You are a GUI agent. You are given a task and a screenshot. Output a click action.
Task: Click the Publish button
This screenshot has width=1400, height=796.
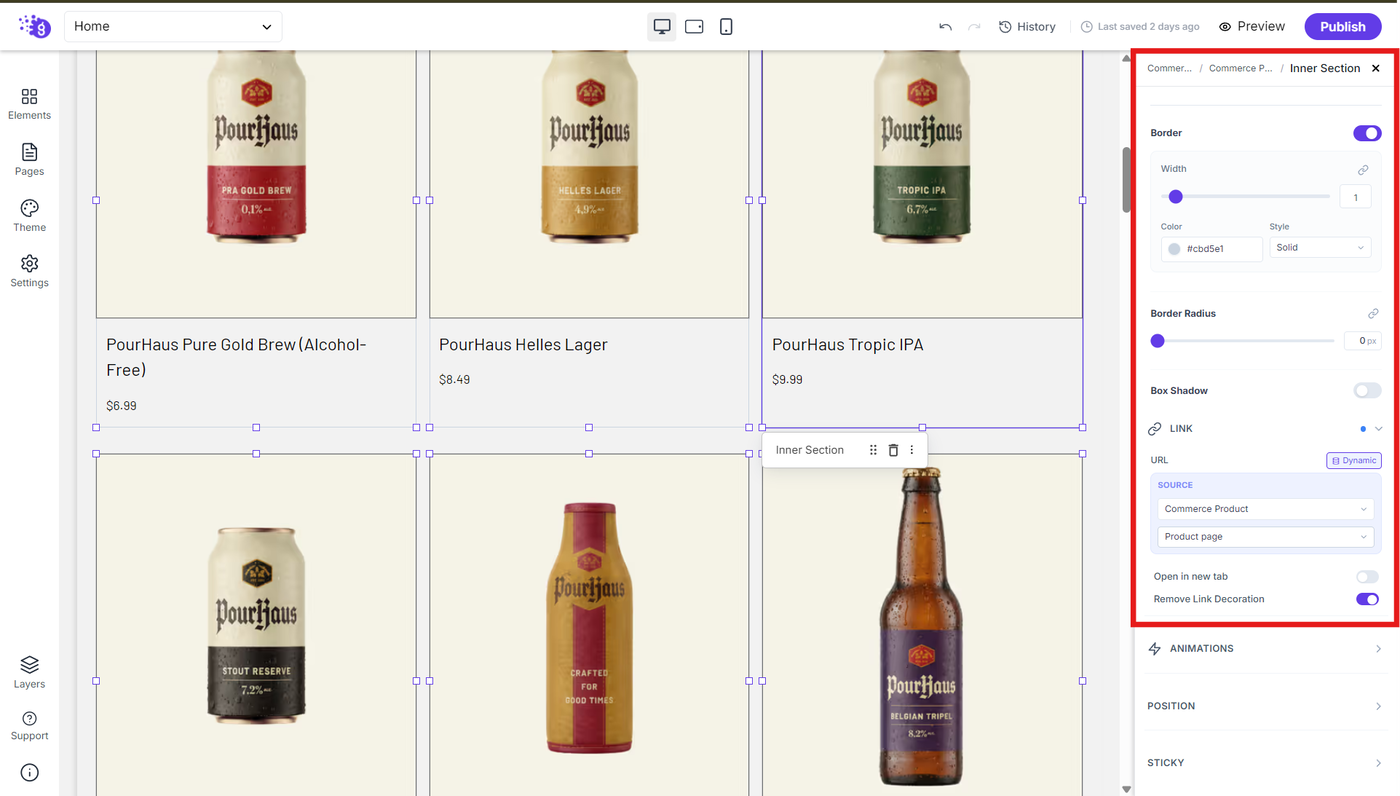[1342, 27]
